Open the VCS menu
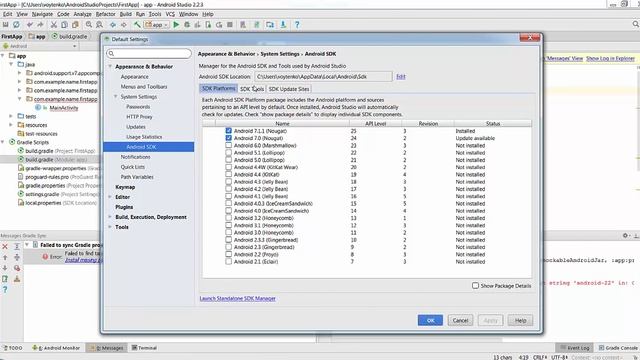640x360 pixels. click(170, 14)
